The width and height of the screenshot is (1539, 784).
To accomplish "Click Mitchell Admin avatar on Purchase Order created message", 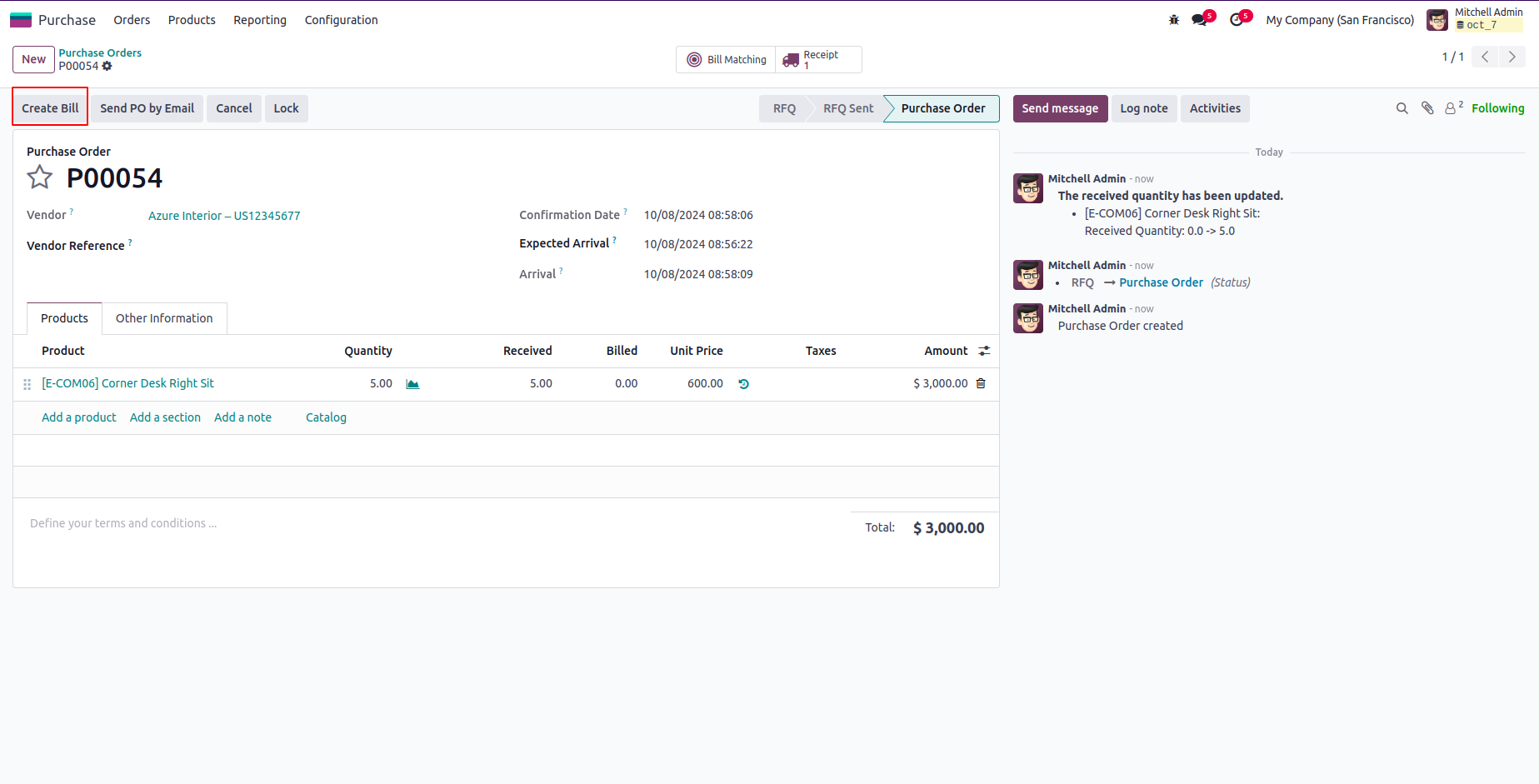I will click(1028, 318).
